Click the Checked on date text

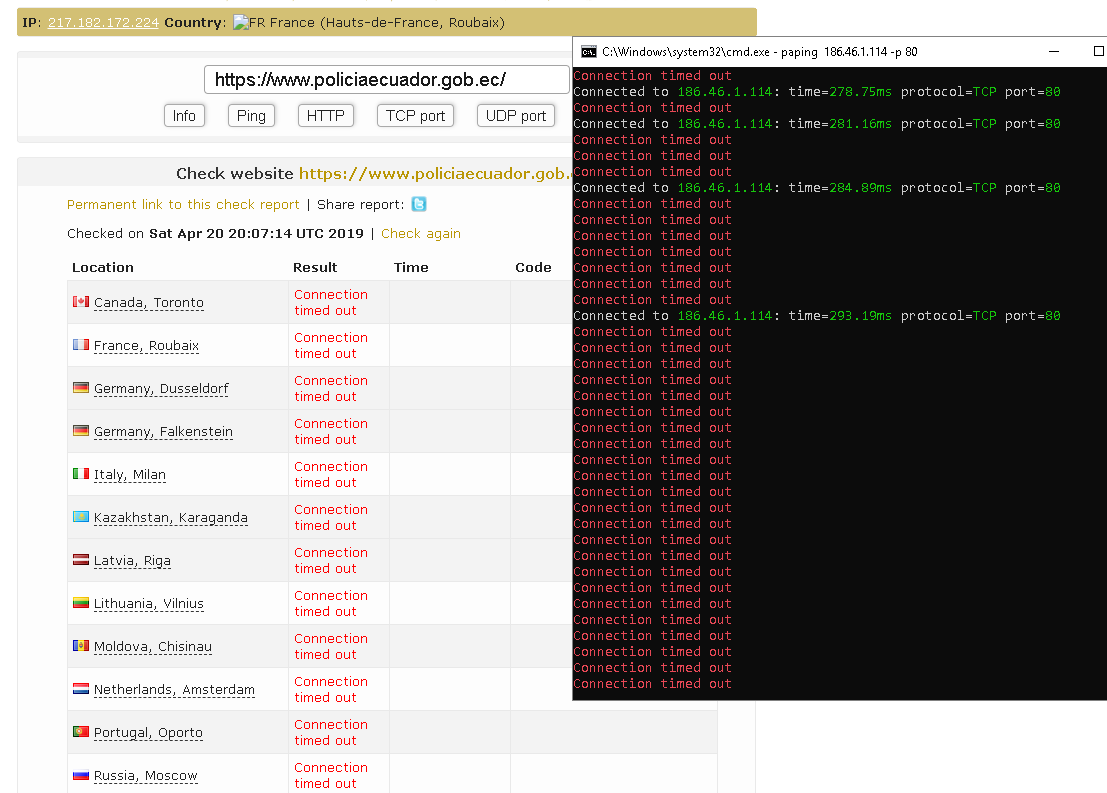click(215, 234)
